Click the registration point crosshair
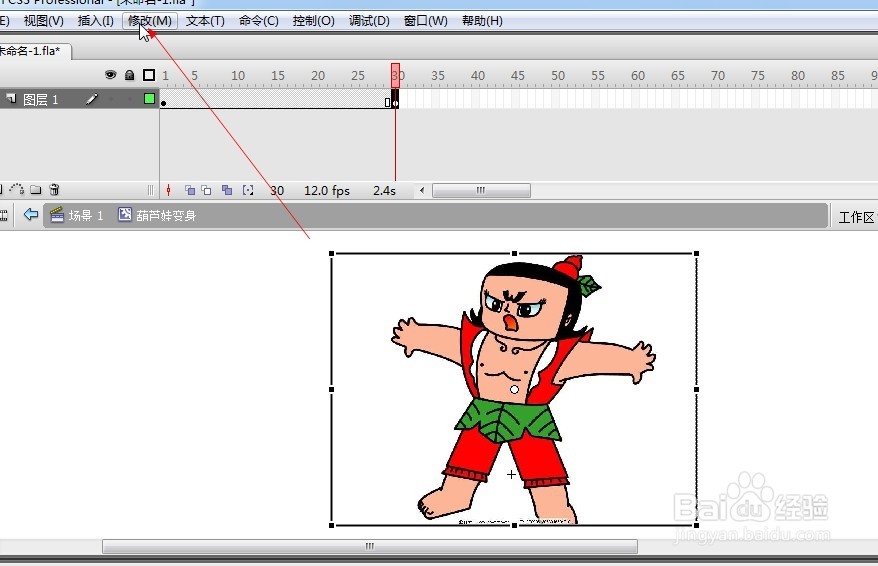This screenshot has height=566, width=878. pyautogui.click(x=511, y=475)
